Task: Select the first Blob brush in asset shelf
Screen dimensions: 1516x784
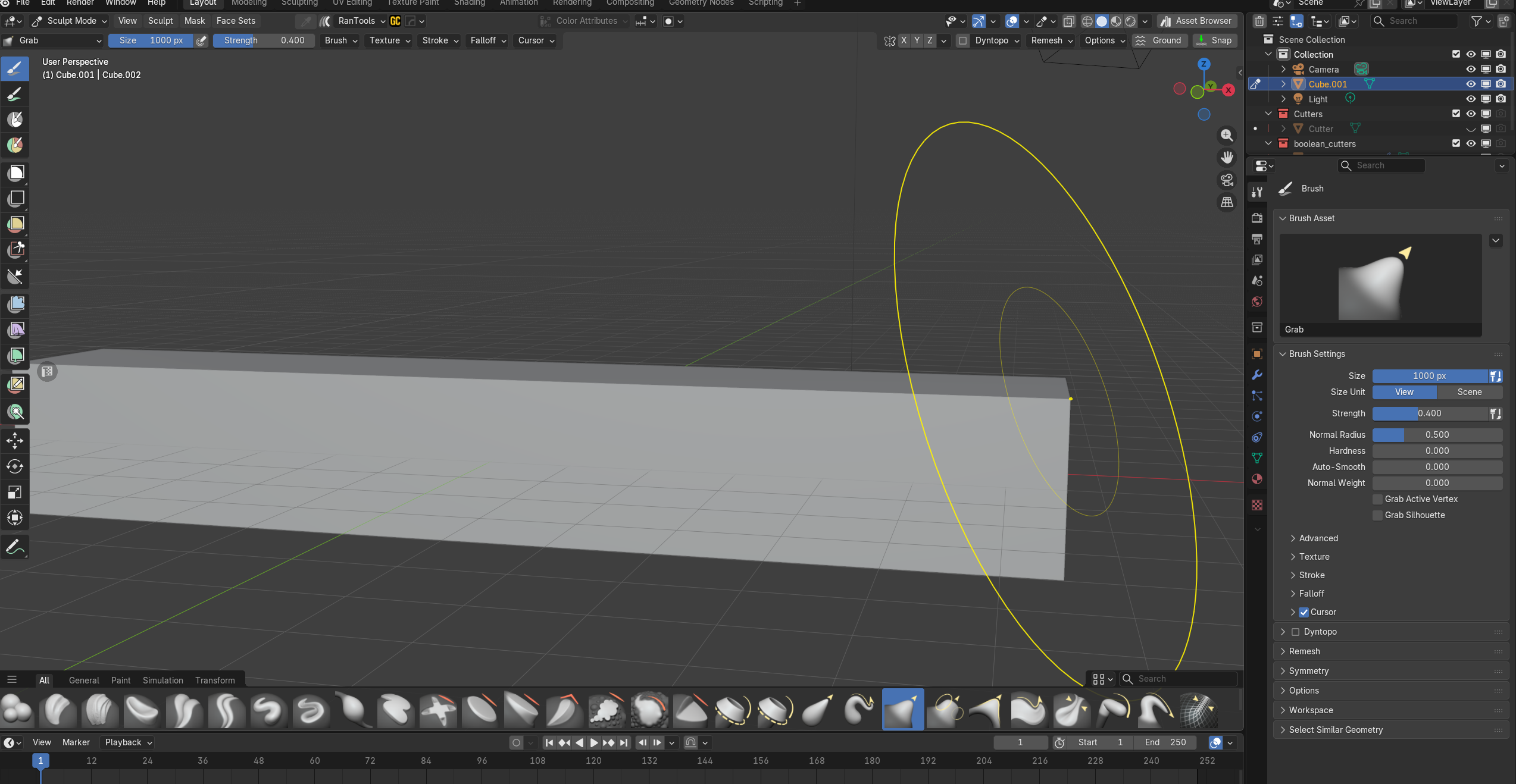Action: click(x=17, y=709)
